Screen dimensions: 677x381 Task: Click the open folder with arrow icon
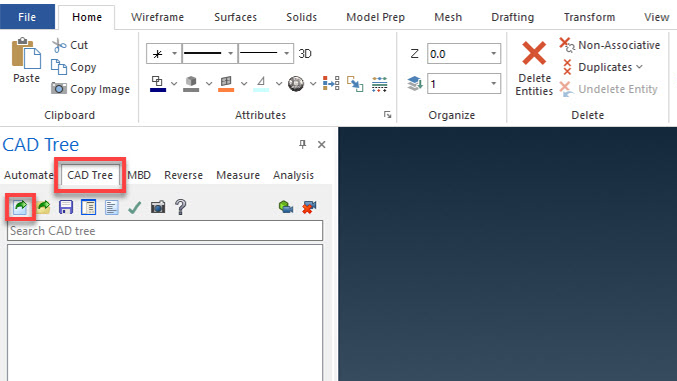[x=43, y=207]
